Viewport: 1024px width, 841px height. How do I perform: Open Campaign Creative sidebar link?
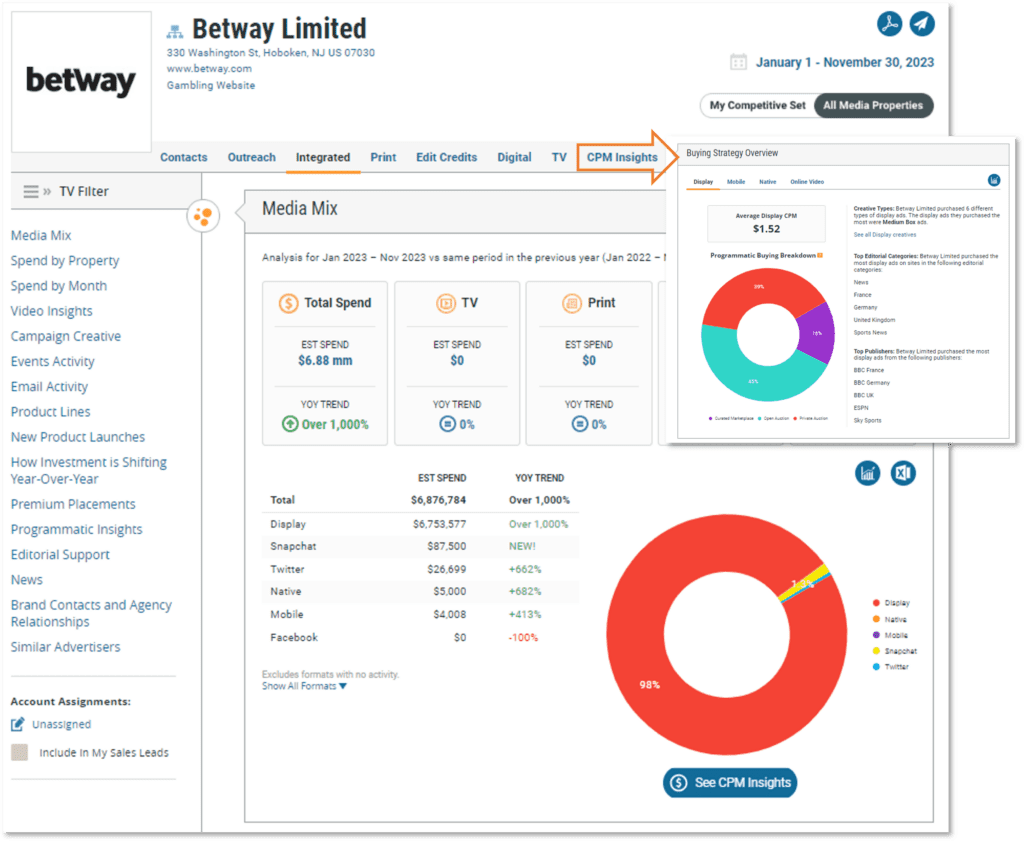[x=66, y=336]
